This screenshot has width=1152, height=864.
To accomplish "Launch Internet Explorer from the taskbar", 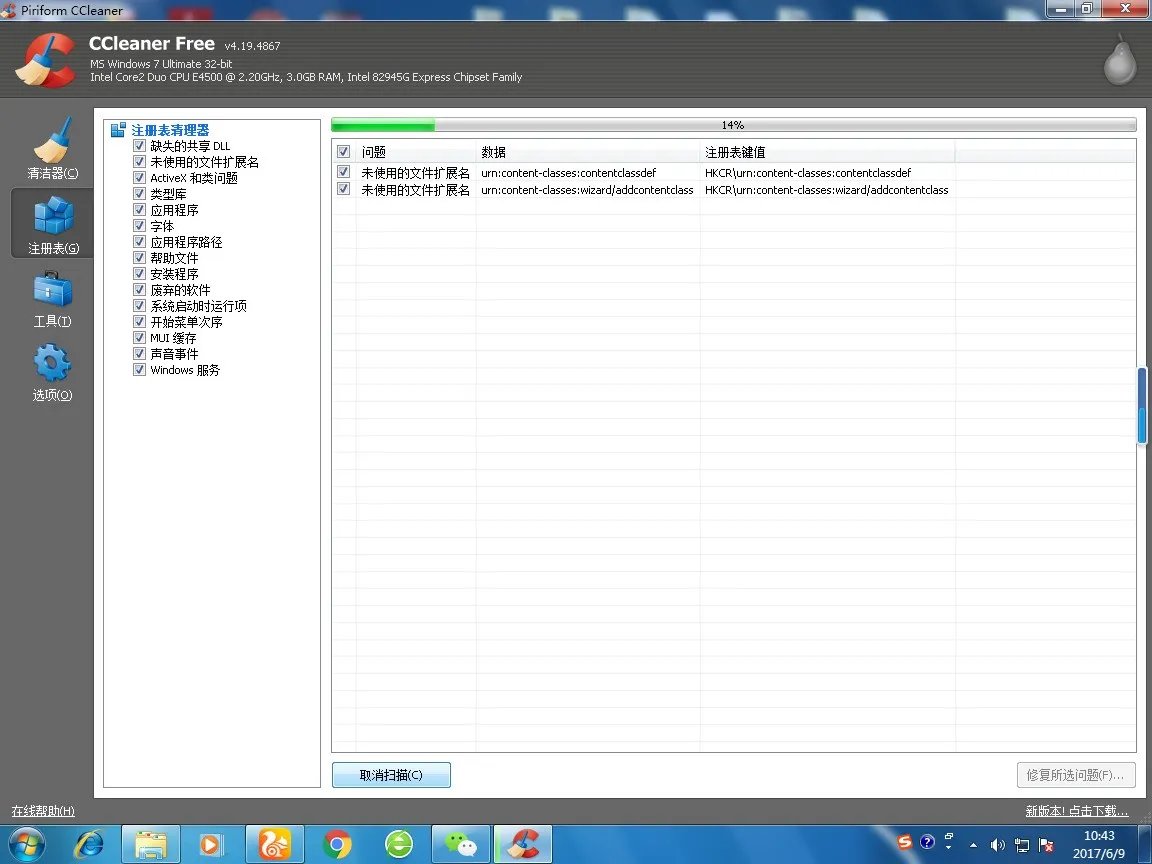I will [x=90, y=845].
